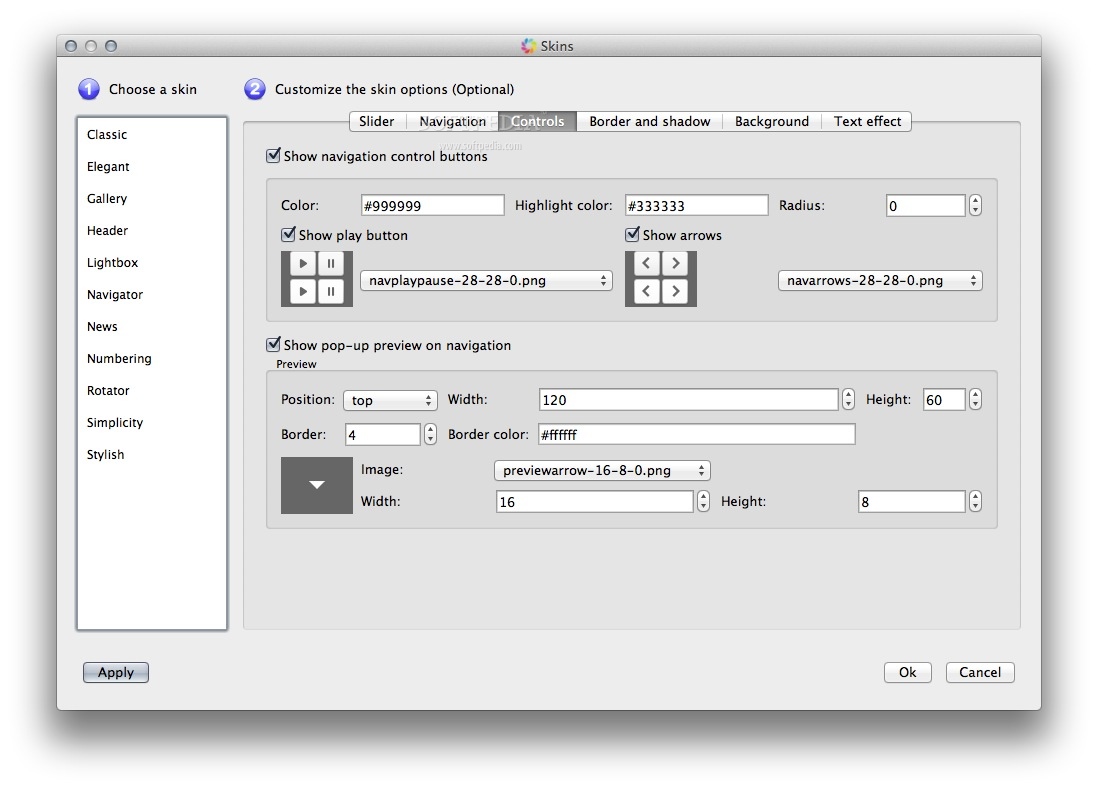Screen dimensions: 1098x789
Task: Uncheck Show navigation control buttons
Action: tap(273, 156)
